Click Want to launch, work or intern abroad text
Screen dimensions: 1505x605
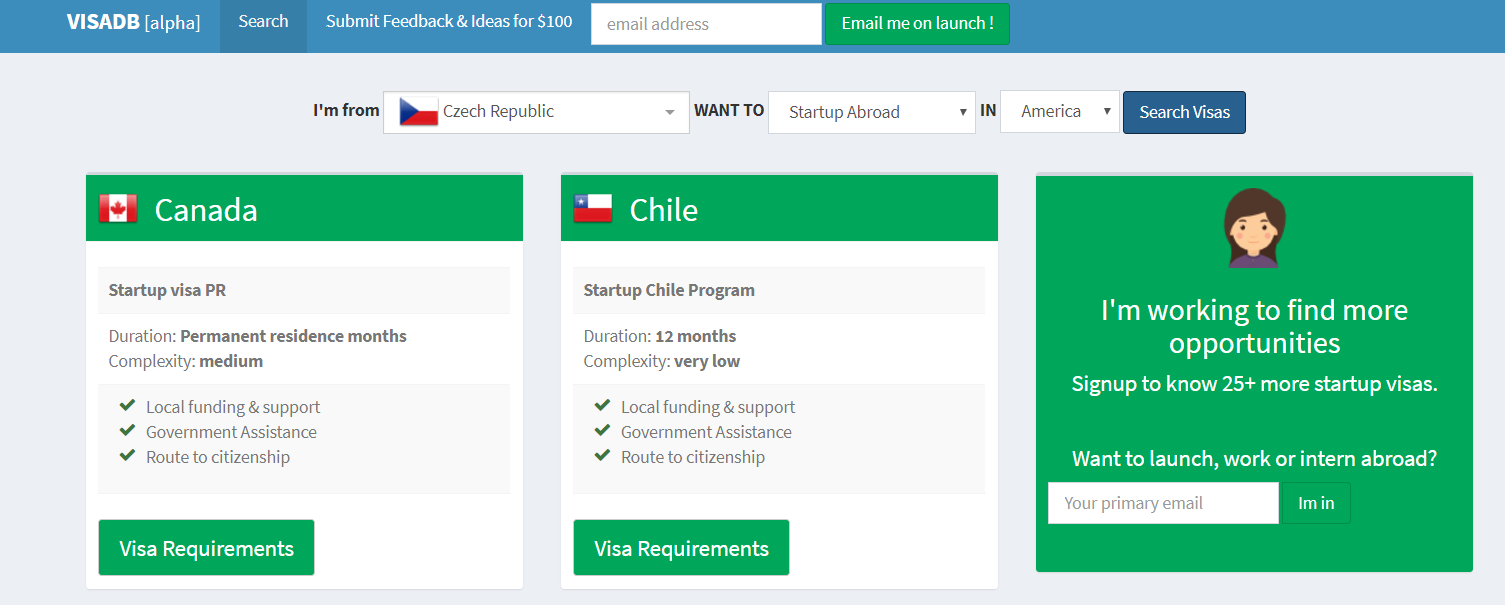tap(1254, 459)
